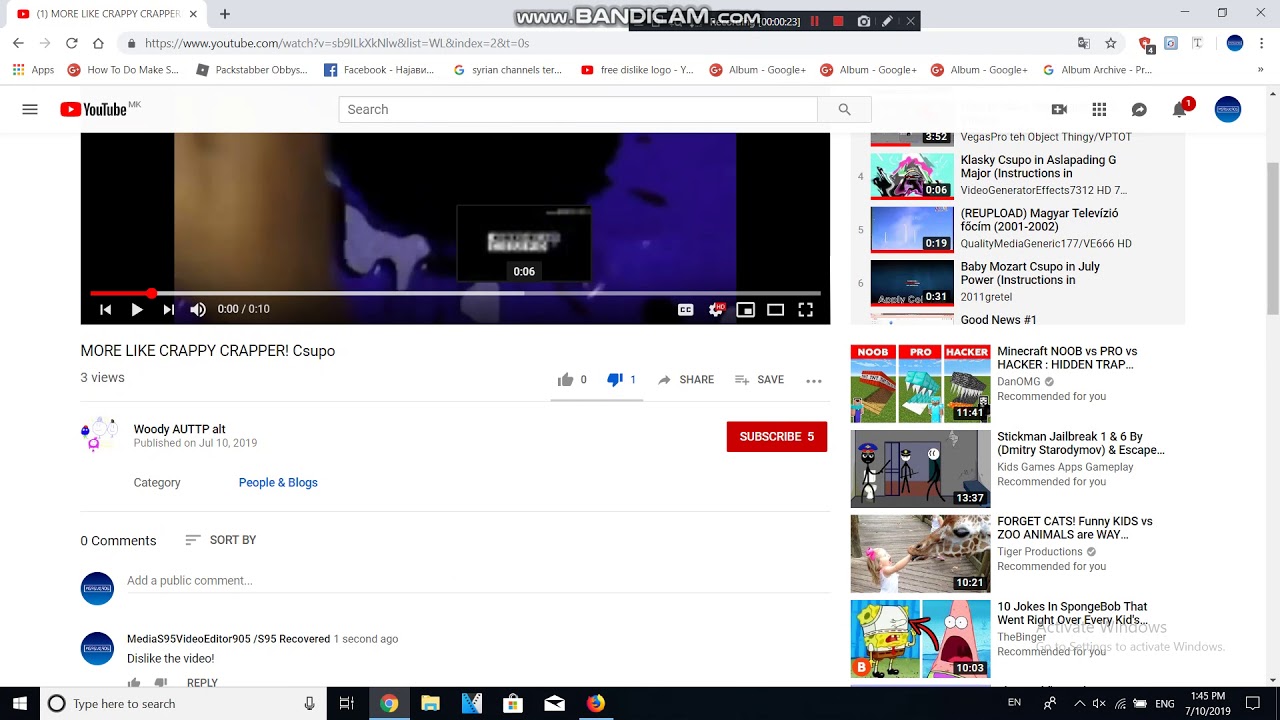
Task: Open the Apps bookmarks shortcut
Action: pyautogui.click(x=33, y=70)
